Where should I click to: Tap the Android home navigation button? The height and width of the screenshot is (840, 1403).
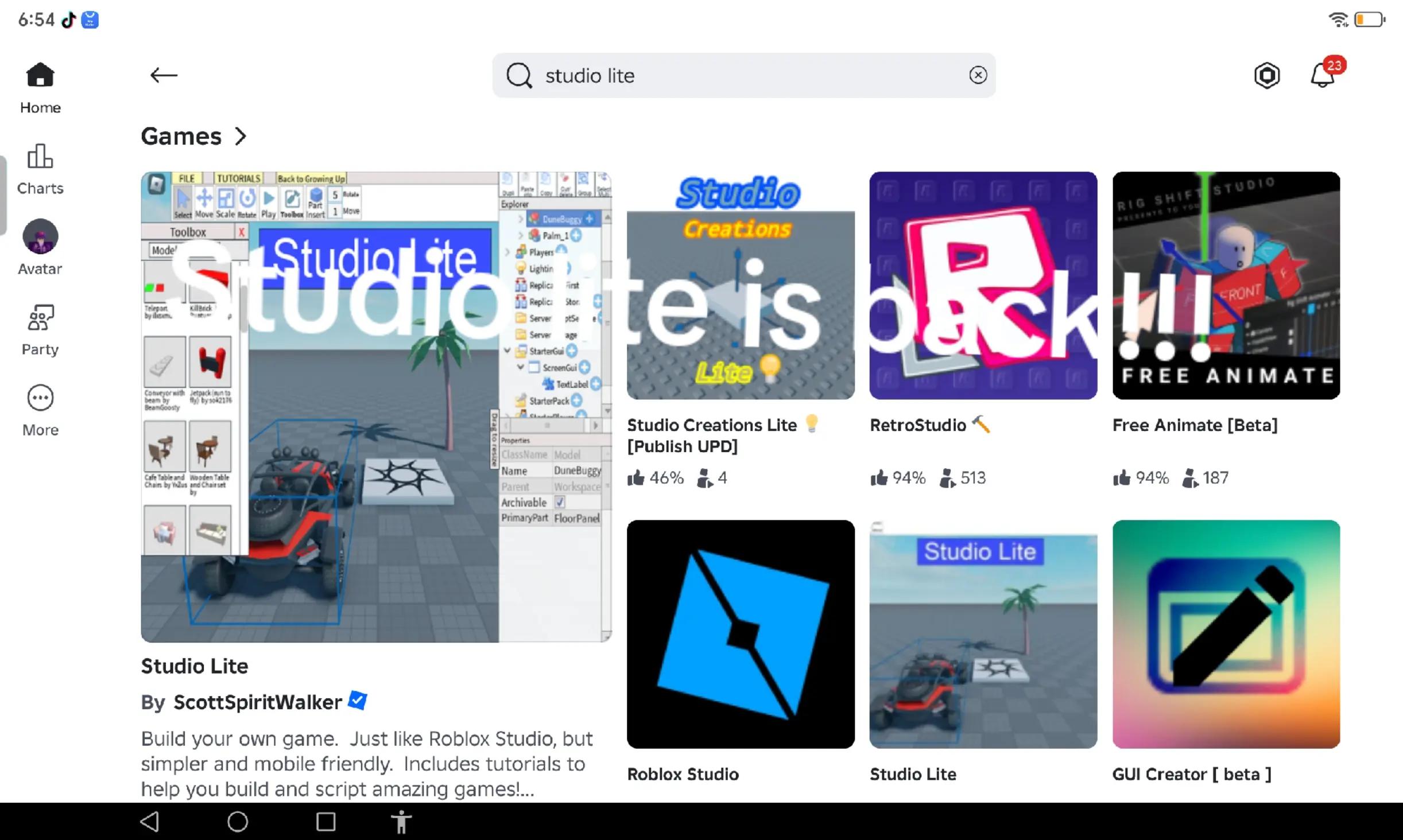pos(238,822)
